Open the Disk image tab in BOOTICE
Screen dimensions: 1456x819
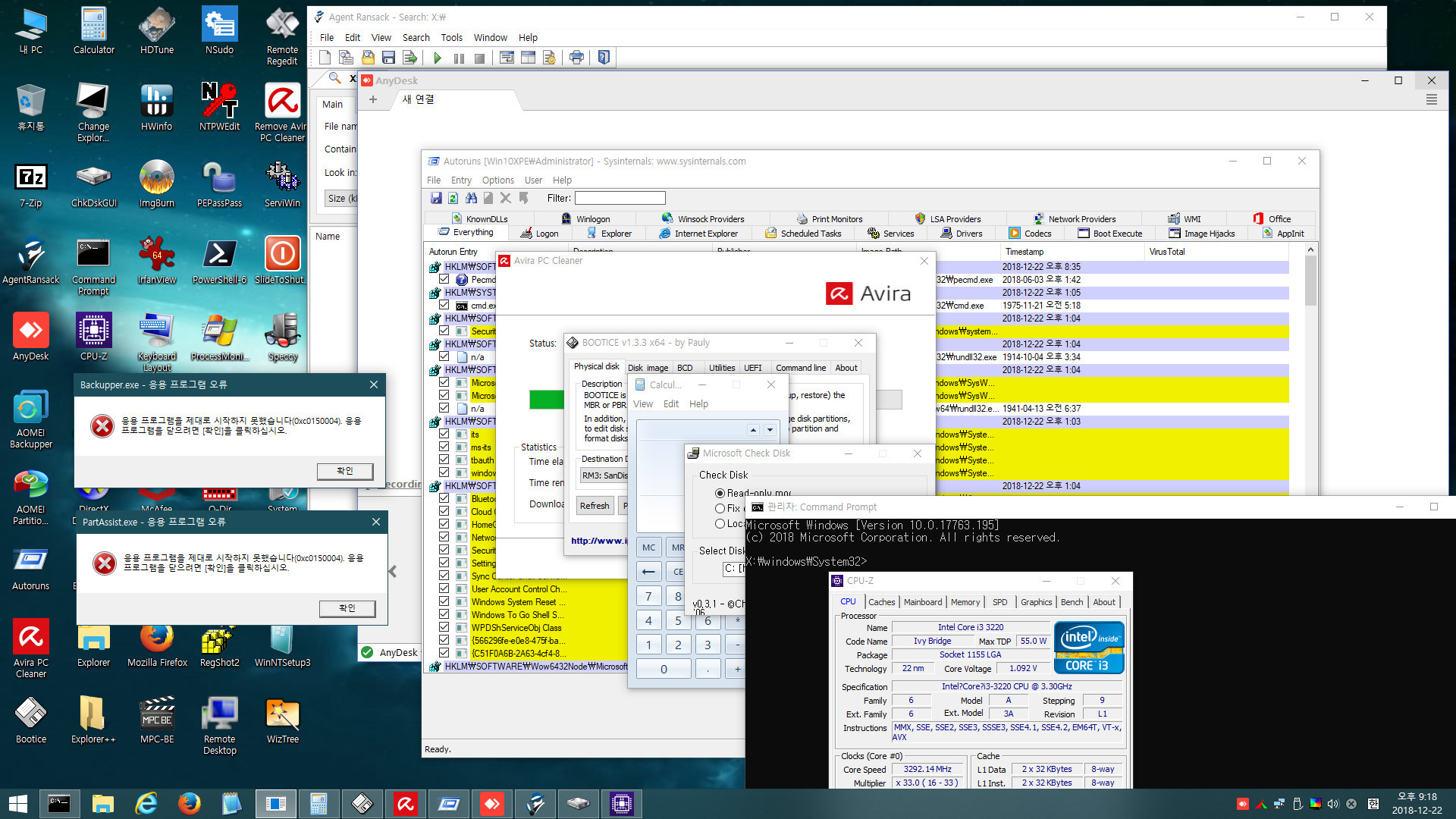coord(648,368)
